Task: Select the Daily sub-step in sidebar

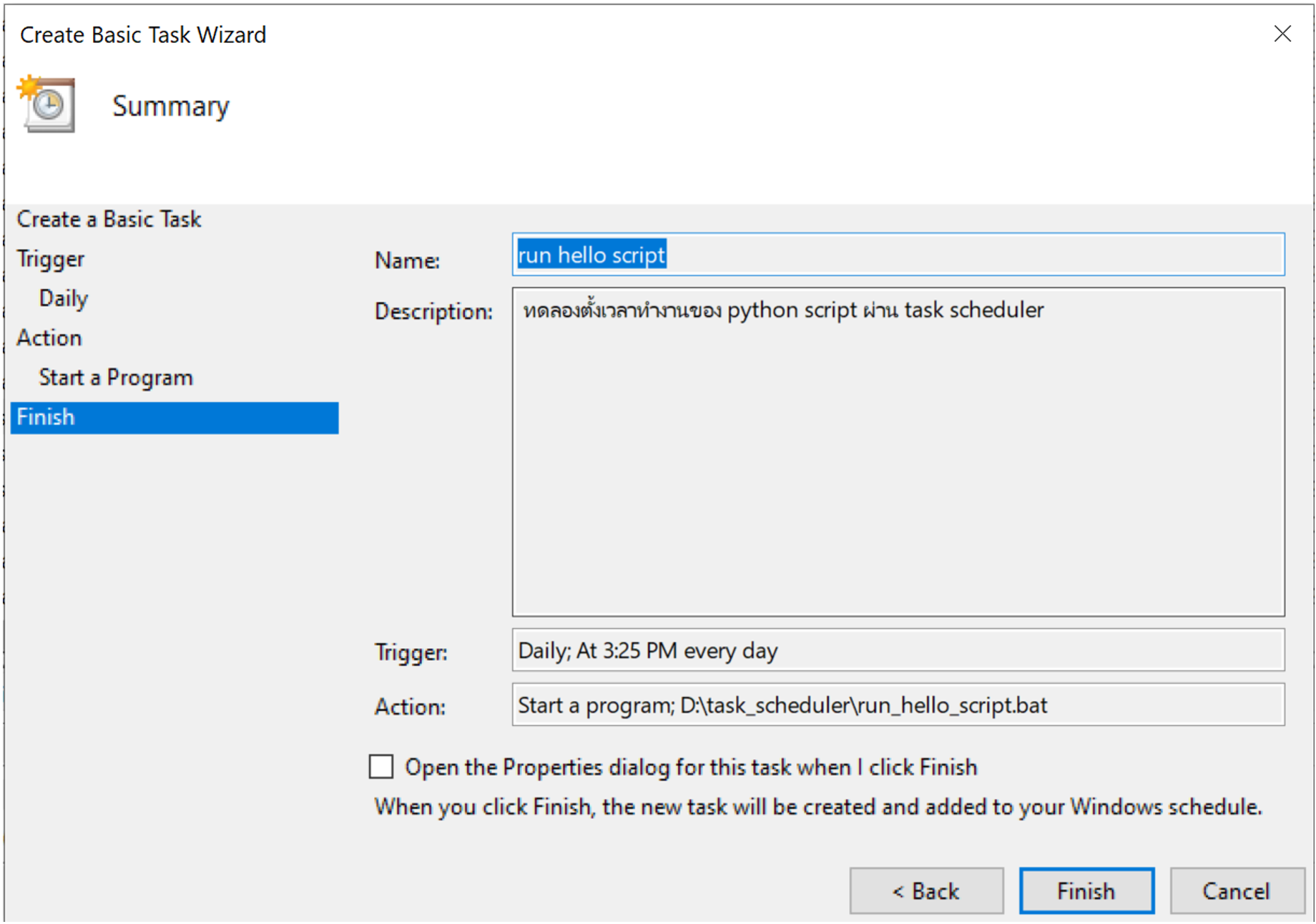Action: pos(64,298)
